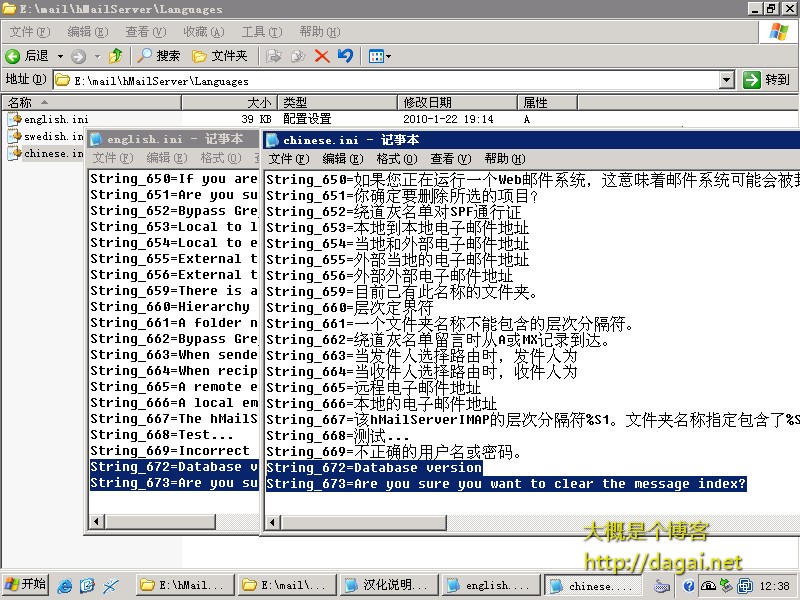800x600 pixels.
Task: Click String_668=测试... line in chinese.ini
Action: 337,436
